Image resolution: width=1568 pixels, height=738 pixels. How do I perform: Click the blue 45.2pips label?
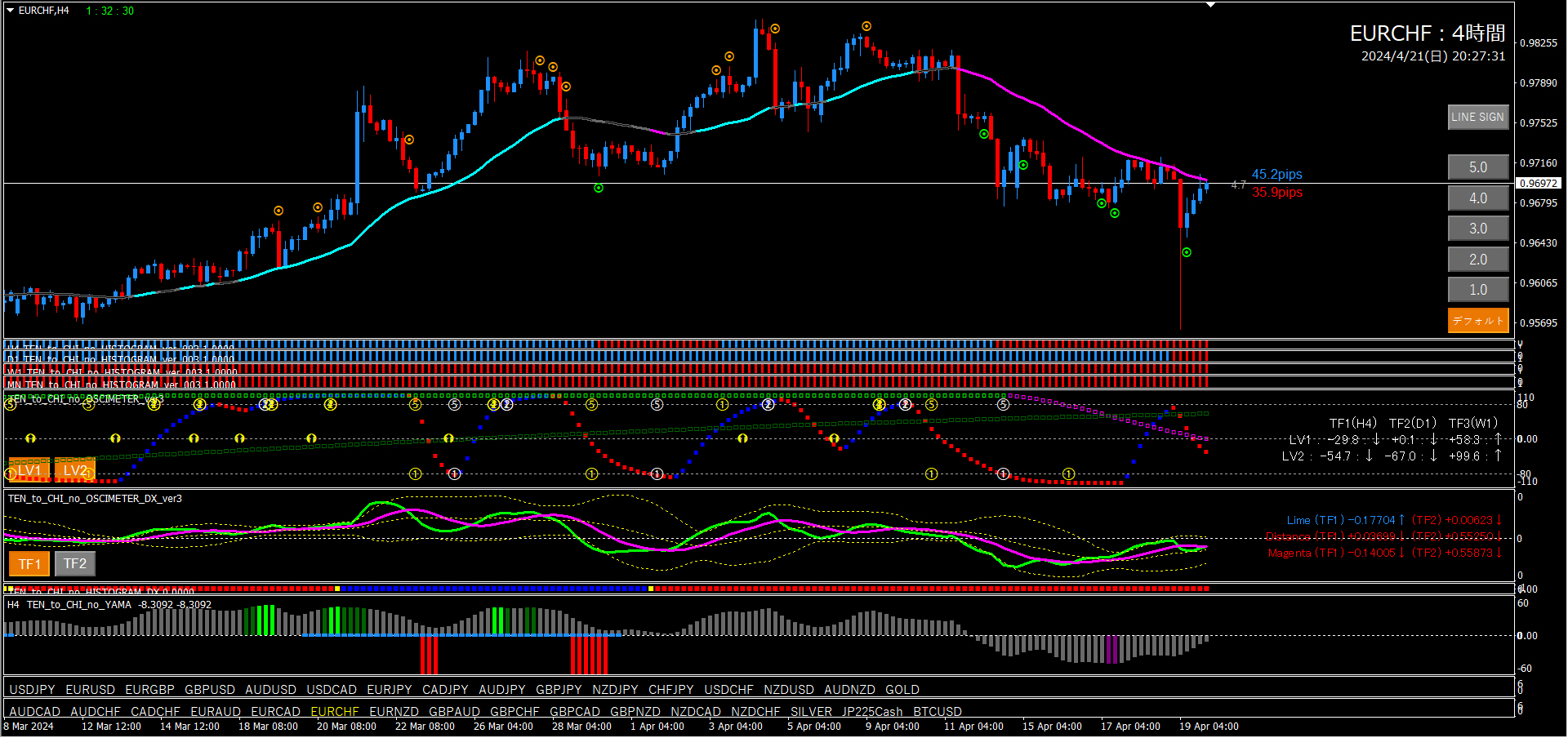[x=1277, y=175]
